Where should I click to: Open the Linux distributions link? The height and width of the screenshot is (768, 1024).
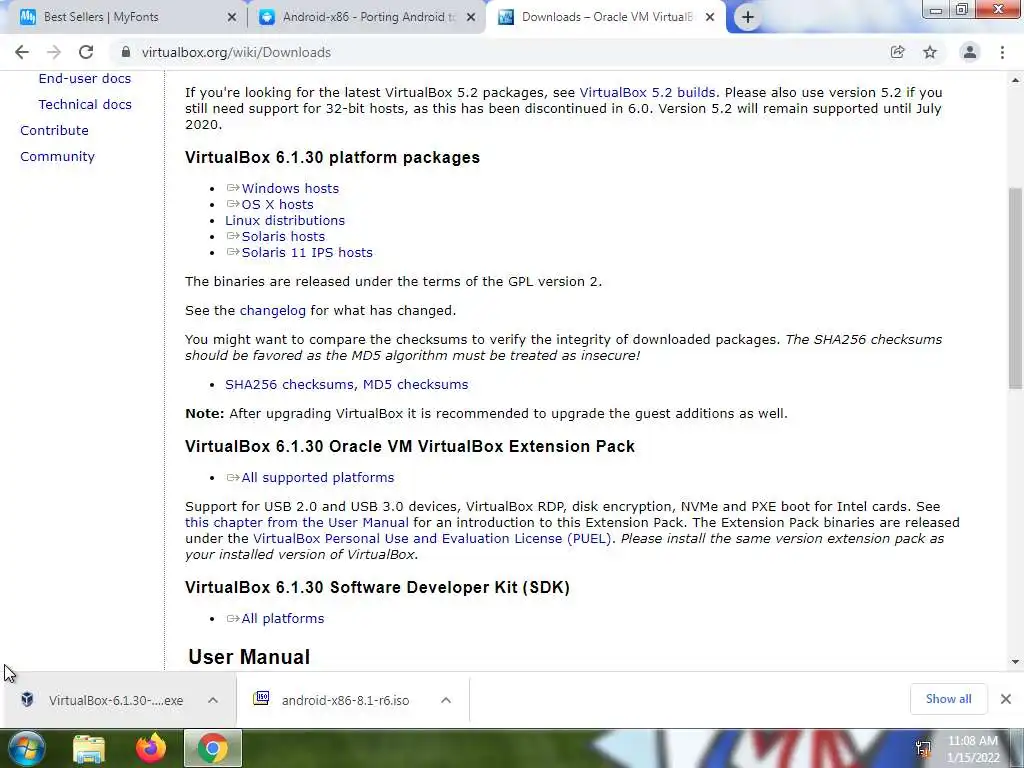(285, 221)
